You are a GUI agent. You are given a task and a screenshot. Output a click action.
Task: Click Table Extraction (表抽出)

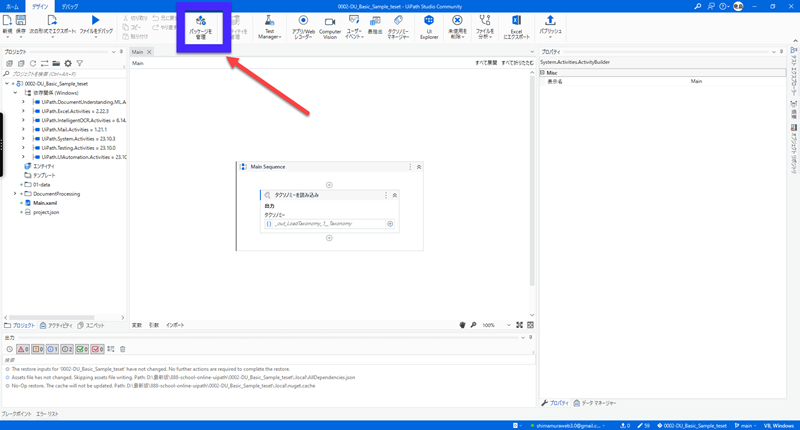pos(375,26)
